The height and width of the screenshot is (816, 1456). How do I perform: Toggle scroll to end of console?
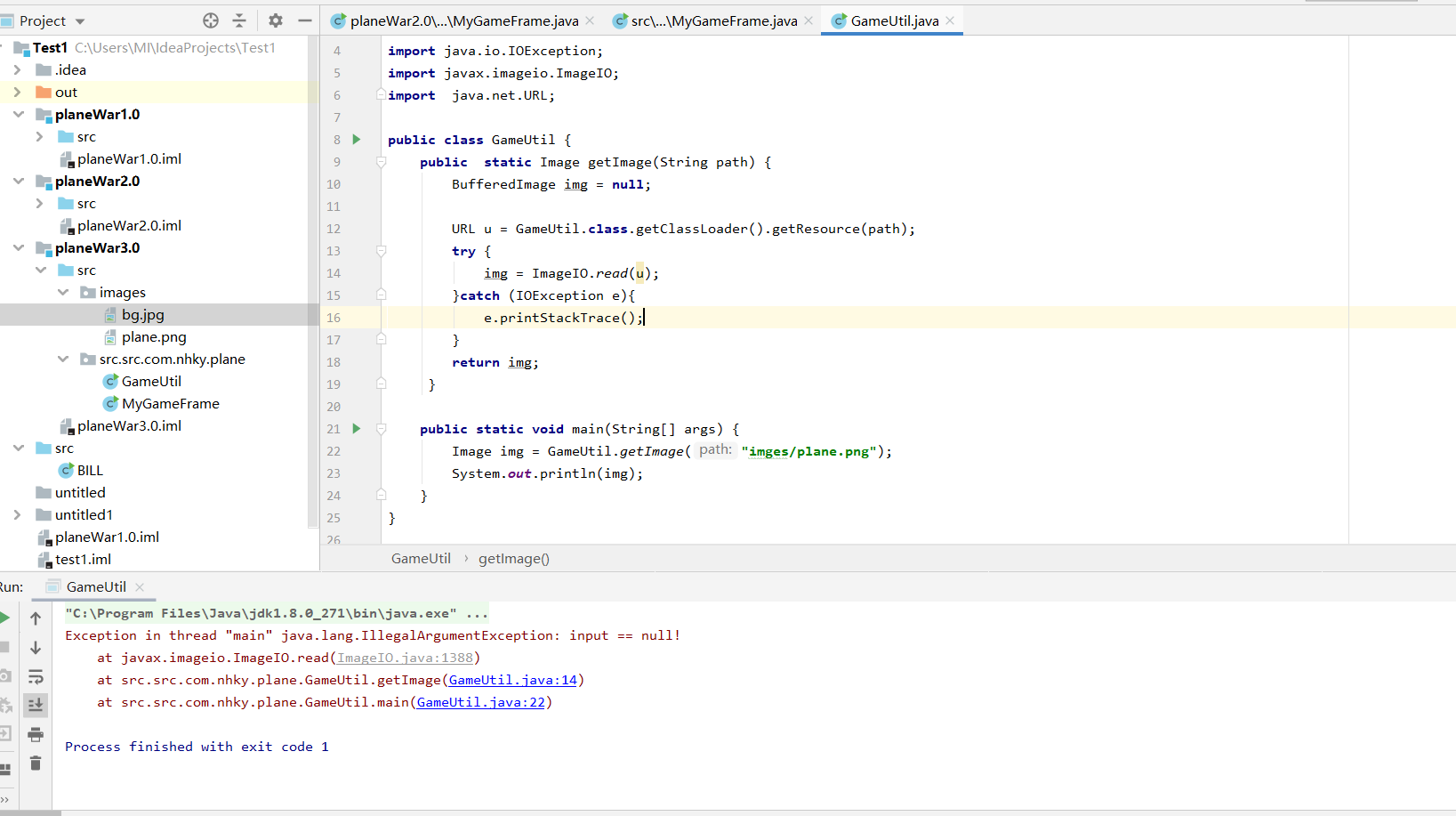36,705
